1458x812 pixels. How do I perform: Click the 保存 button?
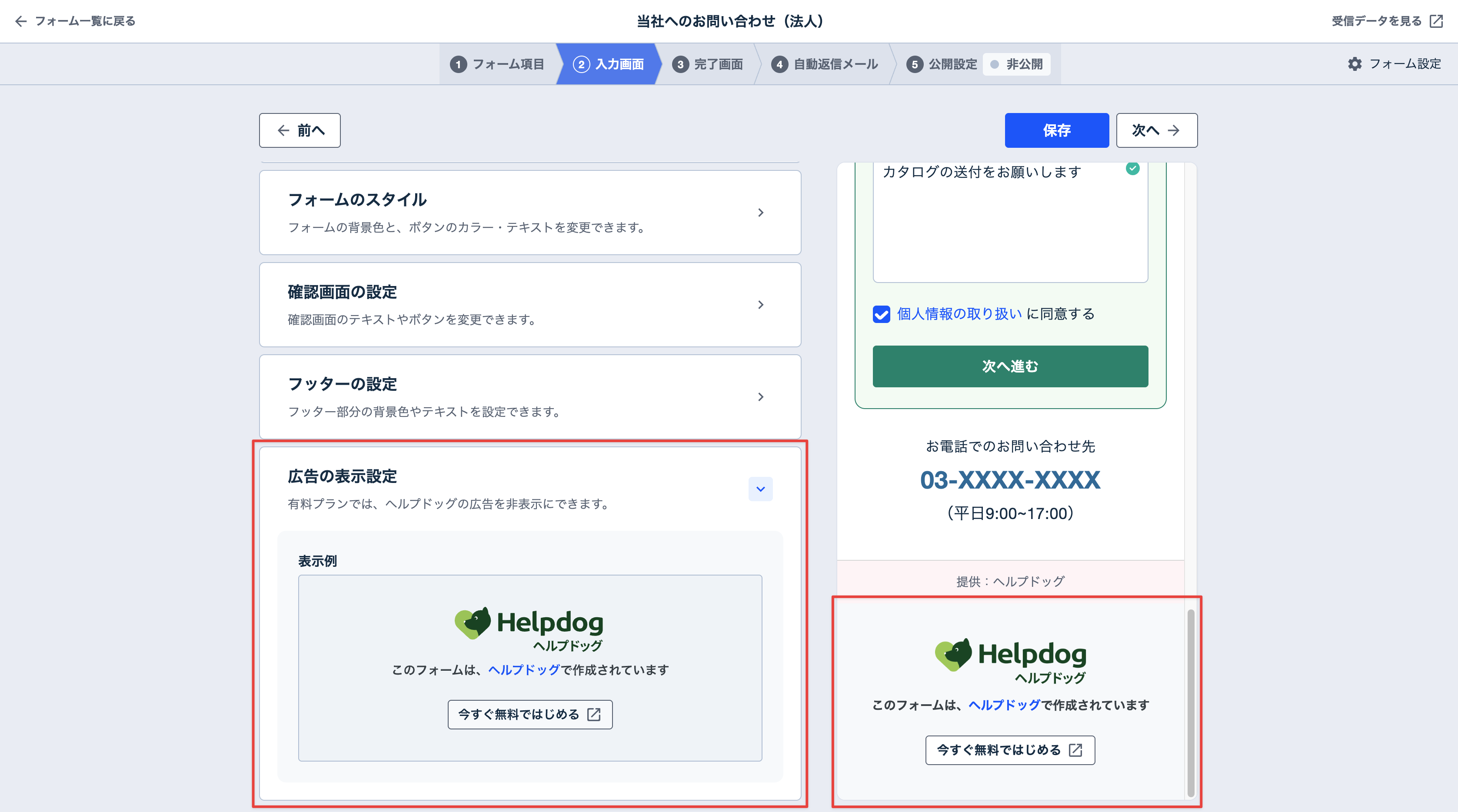click(x=1057, y=130)
